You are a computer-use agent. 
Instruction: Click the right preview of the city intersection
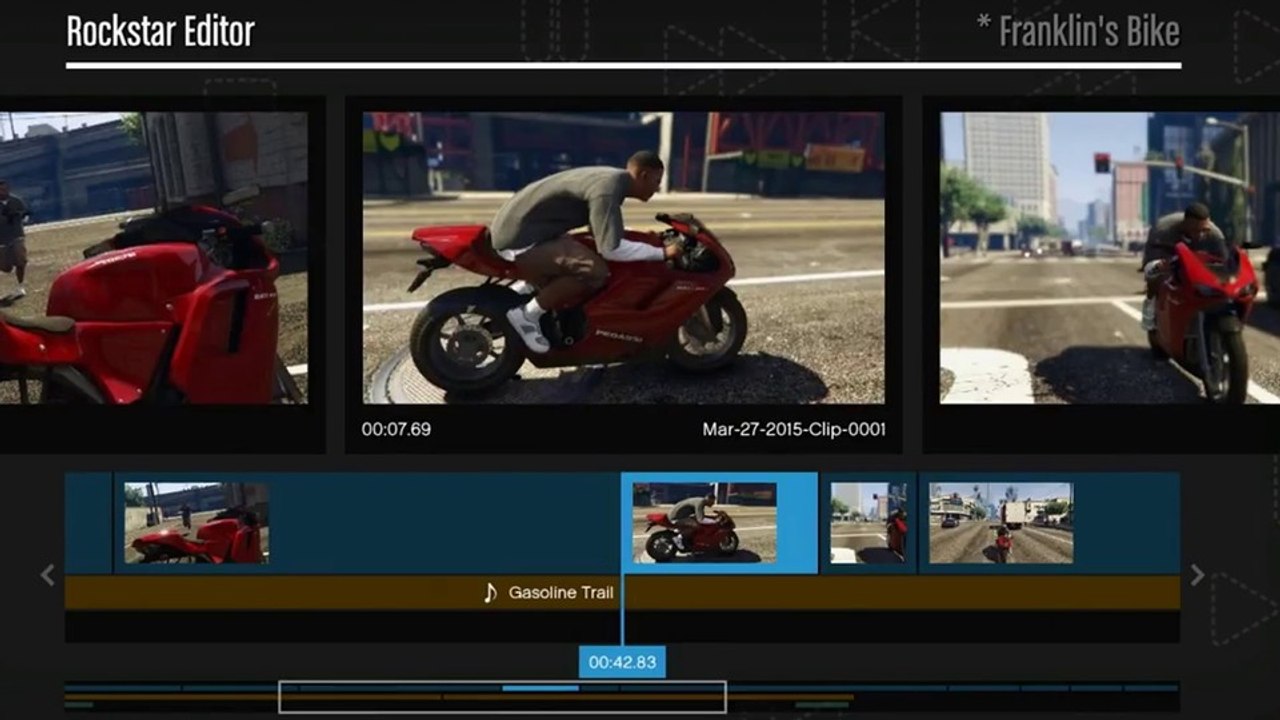[1110, 258]
